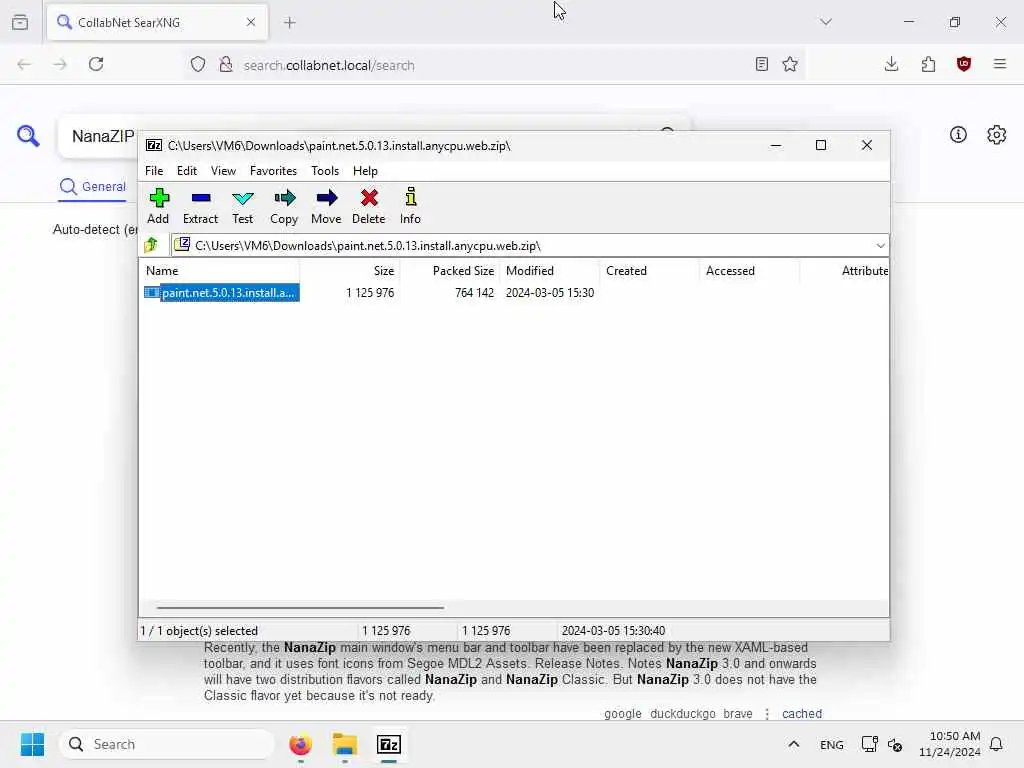Go forward in Firefox
1024x768 pixels.
click(x=60, y=64)
